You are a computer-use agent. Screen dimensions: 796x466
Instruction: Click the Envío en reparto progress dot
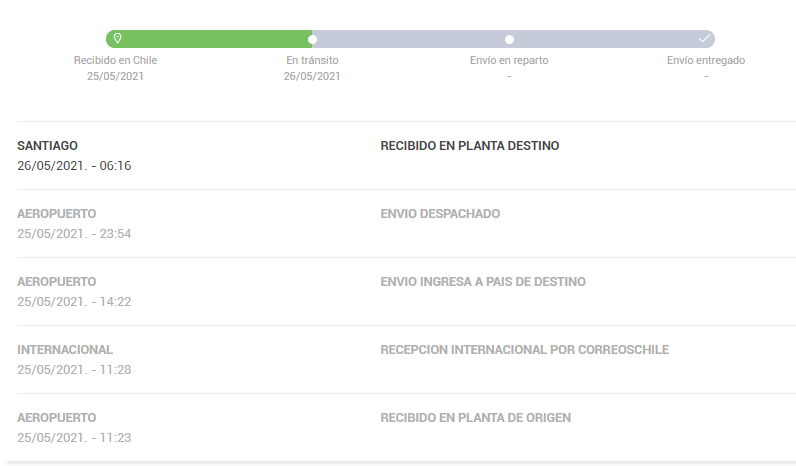[x=509, y=40]
